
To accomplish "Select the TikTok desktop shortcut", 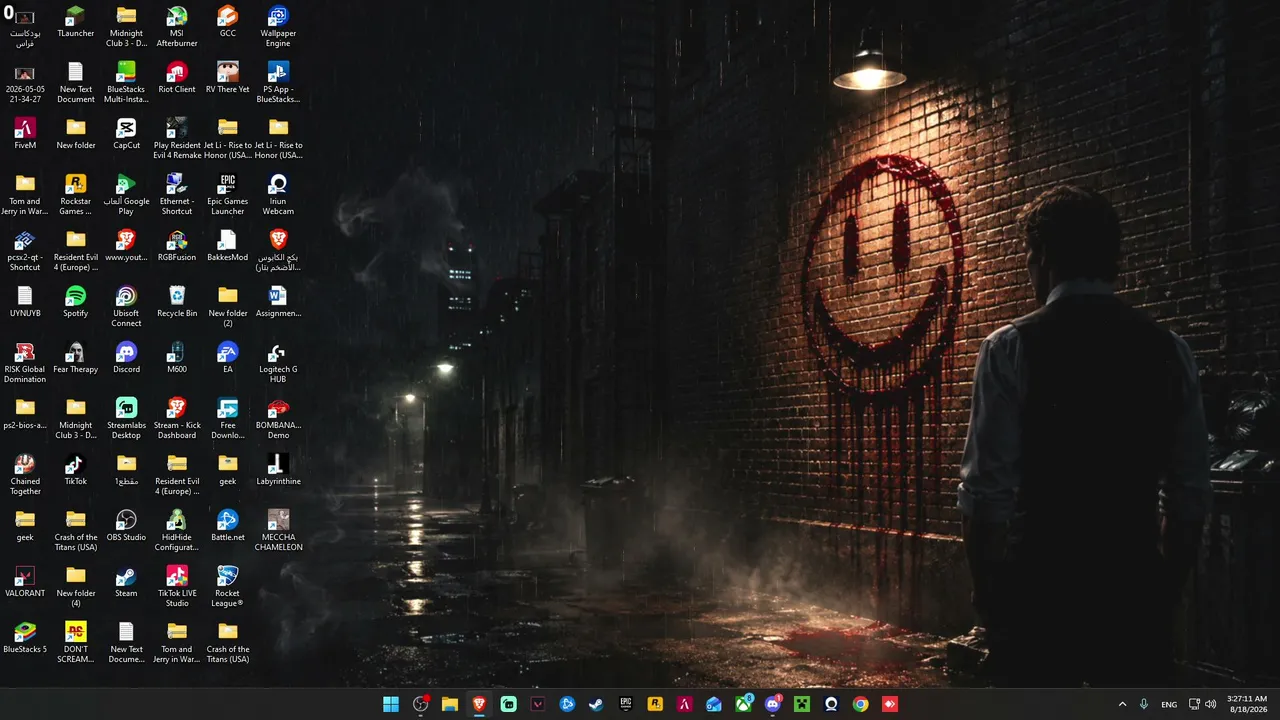I will (75, 470).
